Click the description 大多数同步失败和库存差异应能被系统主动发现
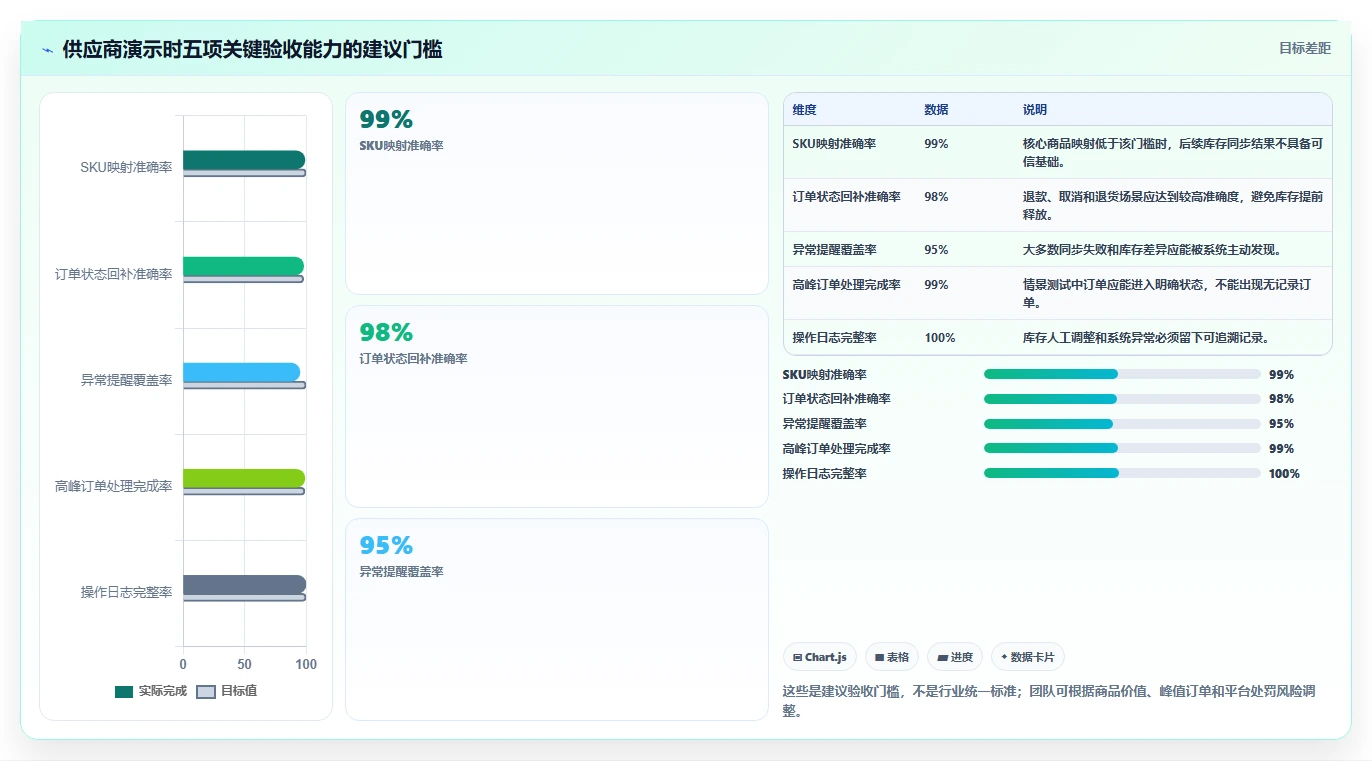Viewport: 1372px width, 761px height. pyautogui.click(x=1152, y=250)
